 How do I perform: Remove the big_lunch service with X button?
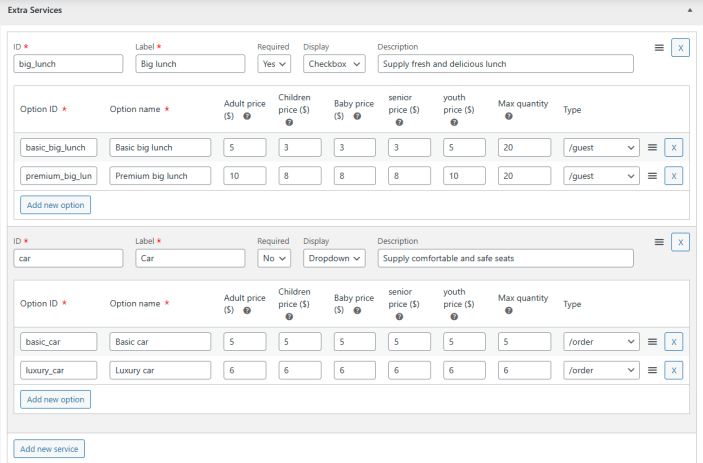tap(680, 47)
